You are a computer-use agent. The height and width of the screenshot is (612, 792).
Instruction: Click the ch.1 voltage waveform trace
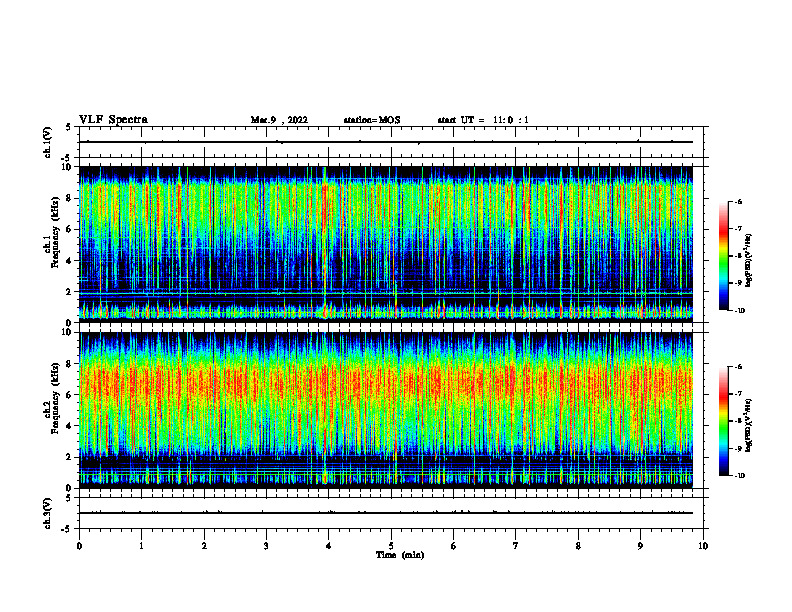[x=386, y=142]
